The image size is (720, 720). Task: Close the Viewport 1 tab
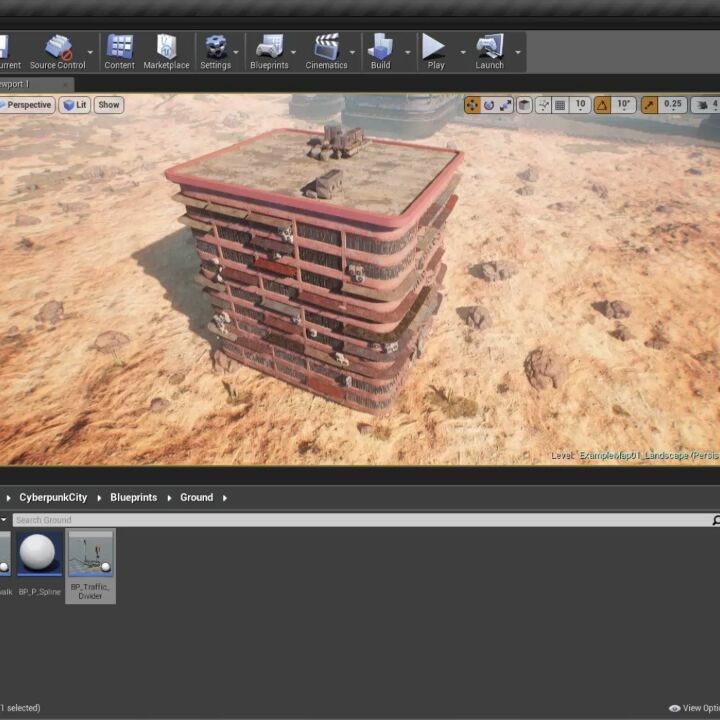66,84
